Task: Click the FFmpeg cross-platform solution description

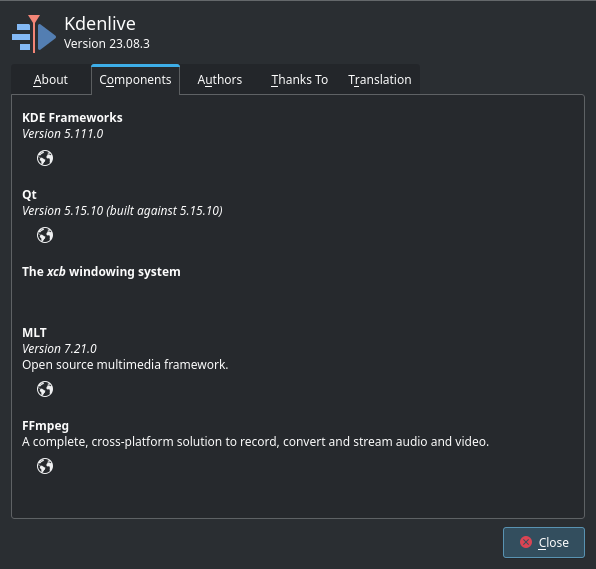Action: point(255,442)
